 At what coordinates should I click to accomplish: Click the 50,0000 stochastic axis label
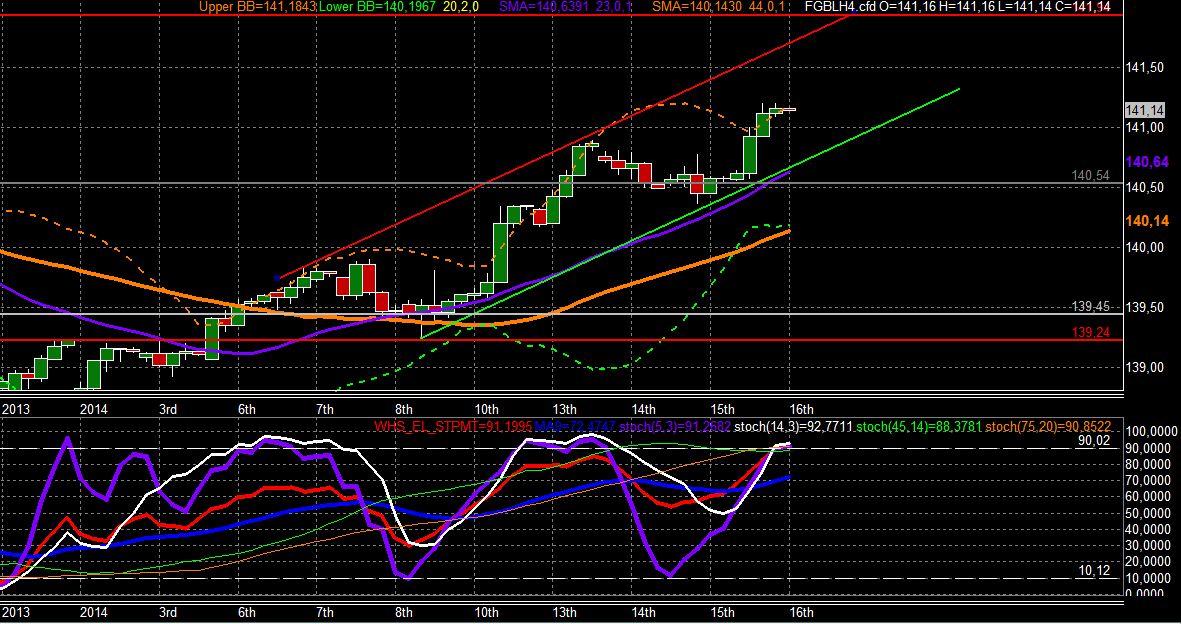[x=1150, y=513]
